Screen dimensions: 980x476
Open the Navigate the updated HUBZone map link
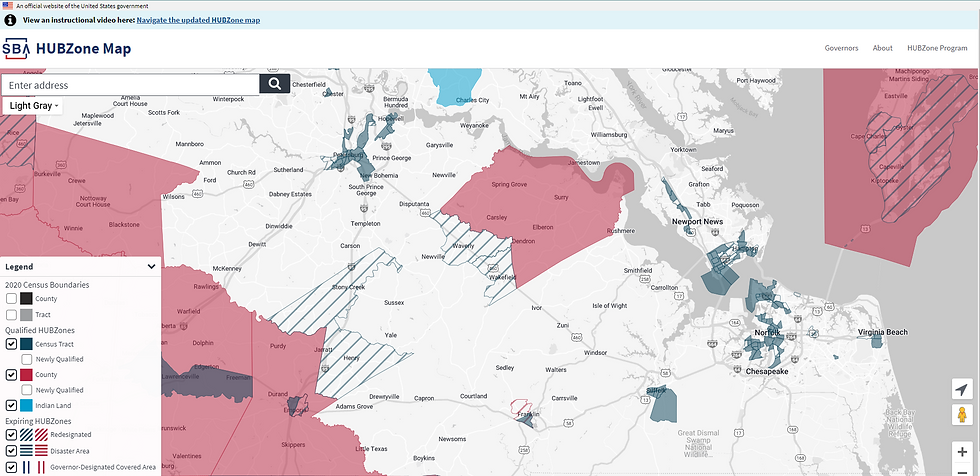coord(198,20)
